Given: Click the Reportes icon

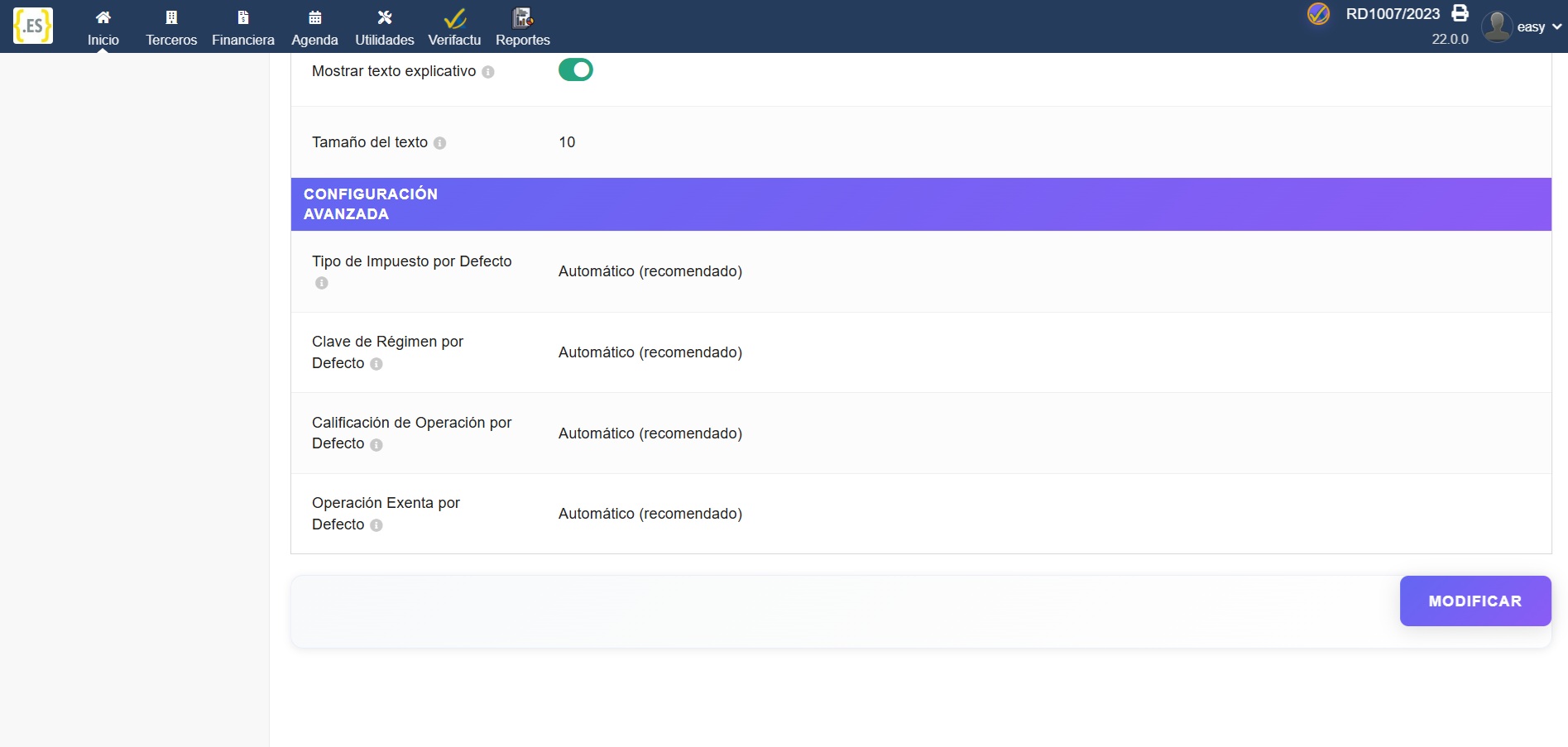Looking at the screenshot, I should click(522, 17).
